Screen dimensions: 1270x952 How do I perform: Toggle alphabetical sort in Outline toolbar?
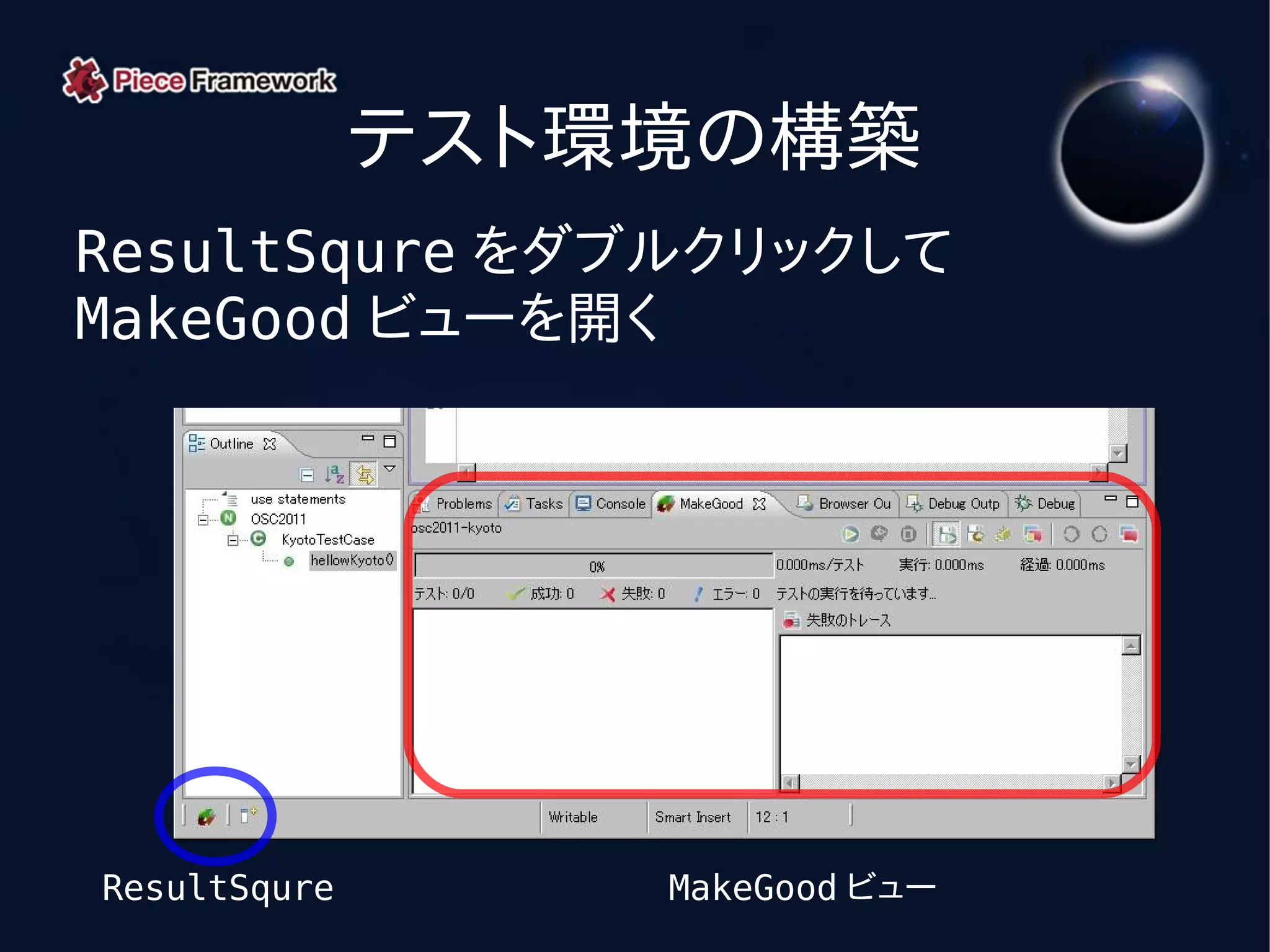pyautogui.click(x=334, y=474)
